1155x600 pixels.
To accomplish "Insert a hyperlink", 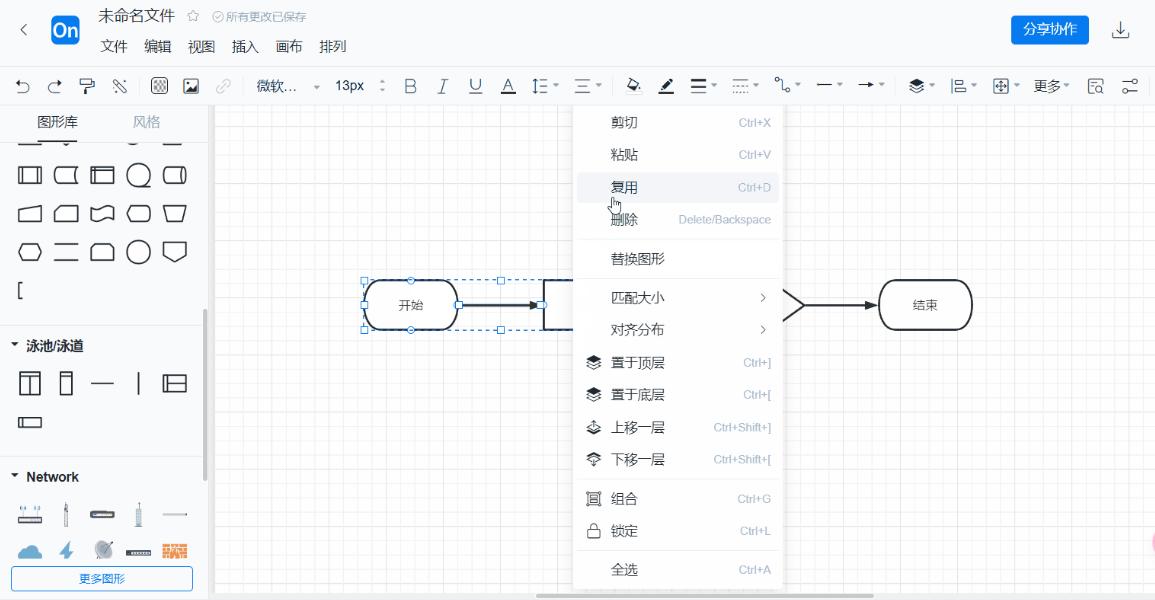I will tap(223, 86).
